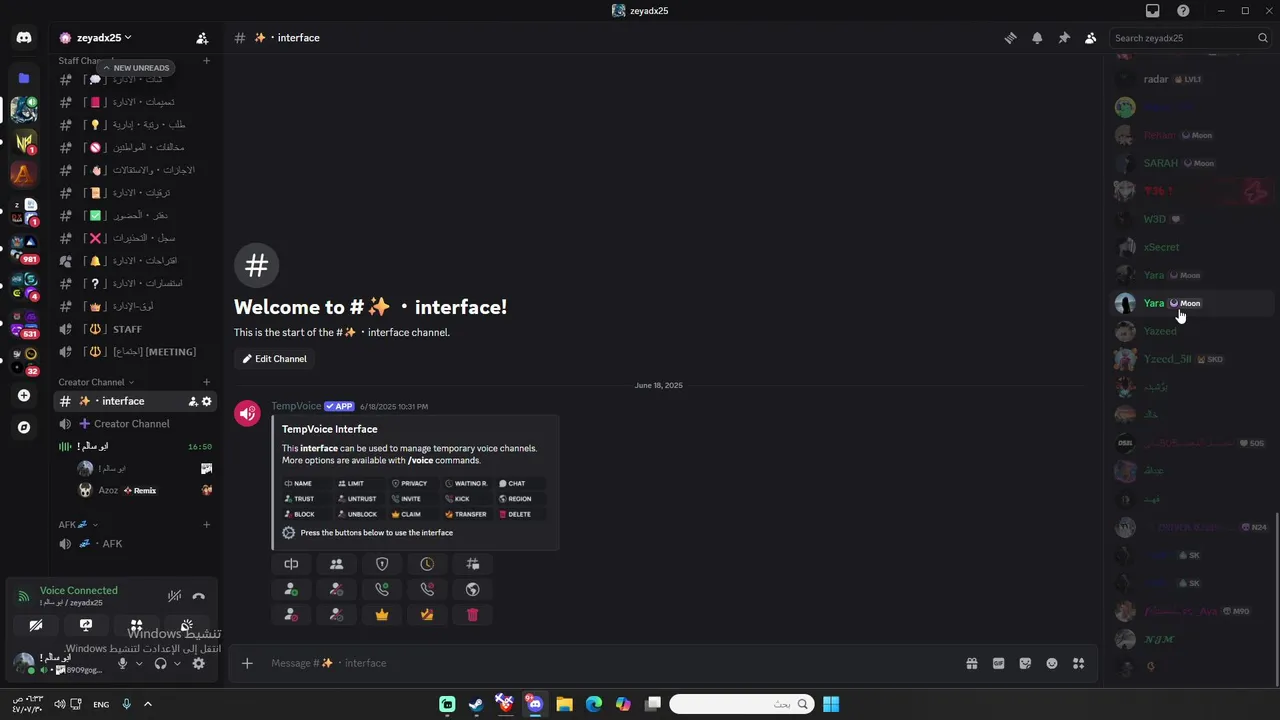1280x720 pixels.
Task: Open Steam from the Windows taskbar
Action: pos(476,704)
